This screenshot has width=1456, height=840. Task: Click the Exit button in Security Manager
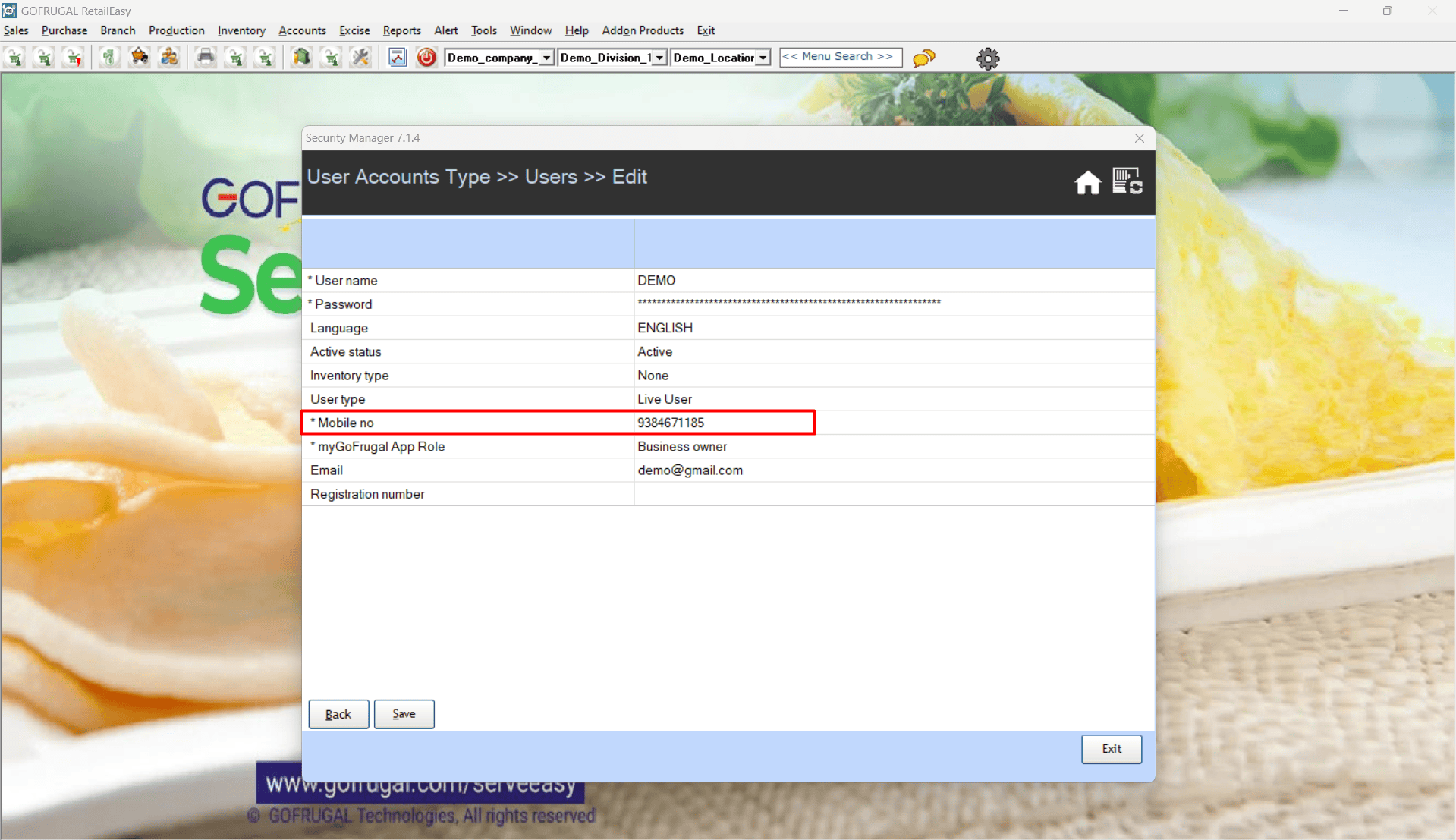click(1112, 749)
